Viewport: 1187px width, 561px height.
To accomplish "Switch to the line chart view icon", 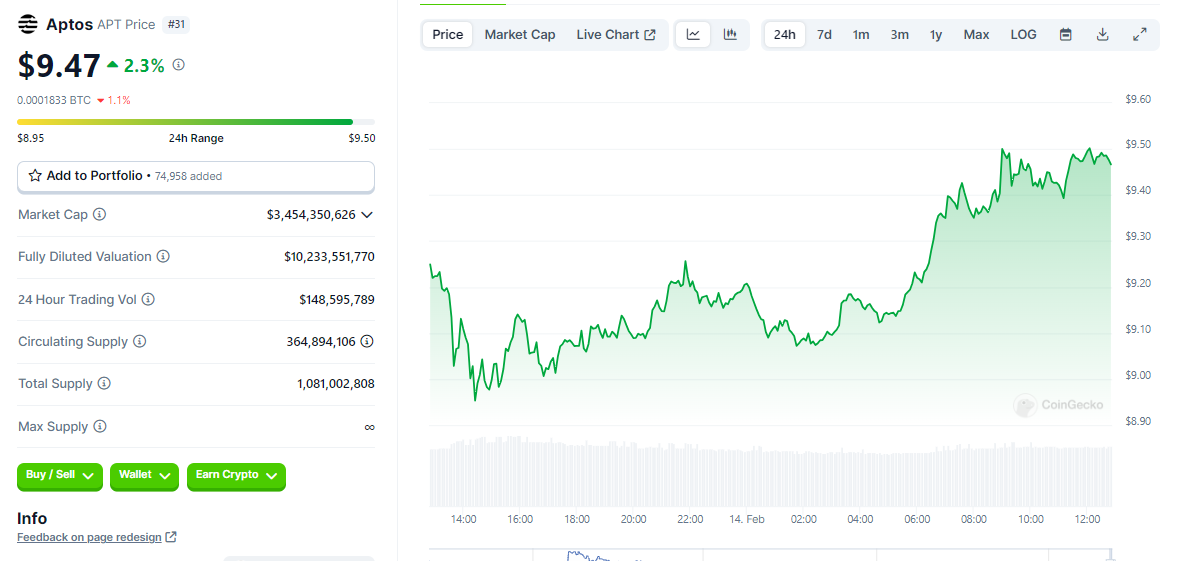I will pyautogui.click(x=693, y=35).
